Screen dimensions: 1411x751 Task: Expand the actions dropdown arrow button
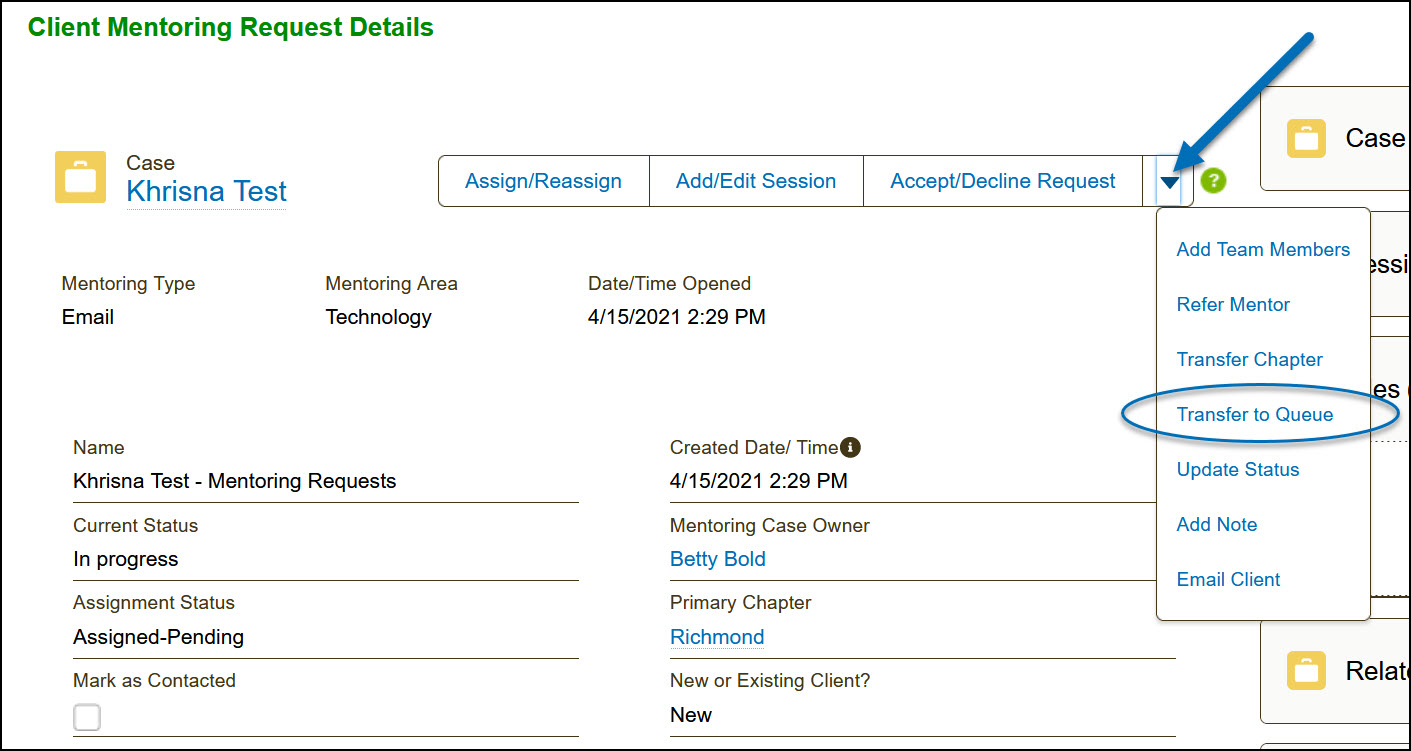click(x=1169, y=182)
